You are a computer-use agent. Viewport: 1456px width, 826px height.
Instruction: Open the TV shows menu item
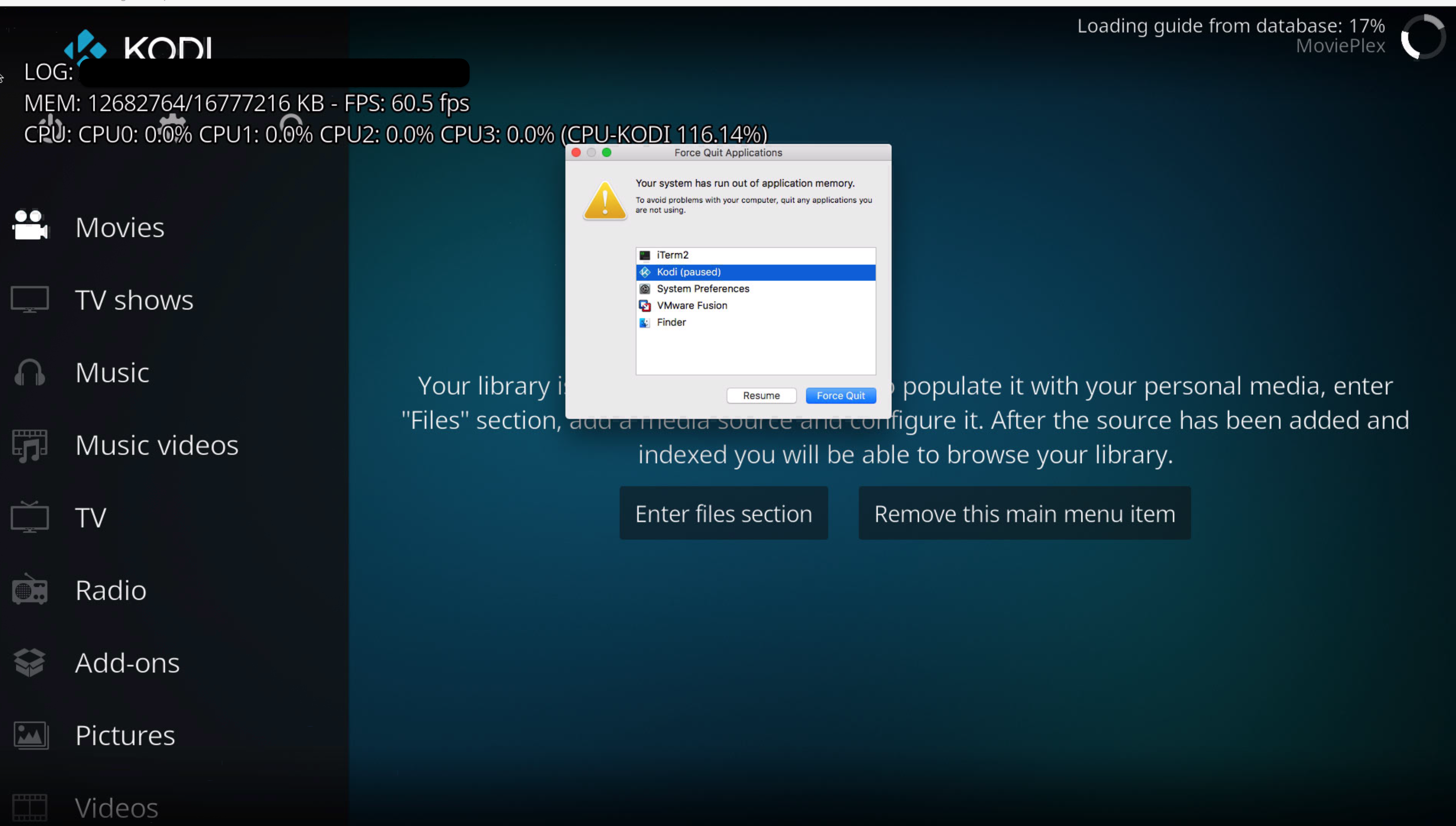[134, 299]
